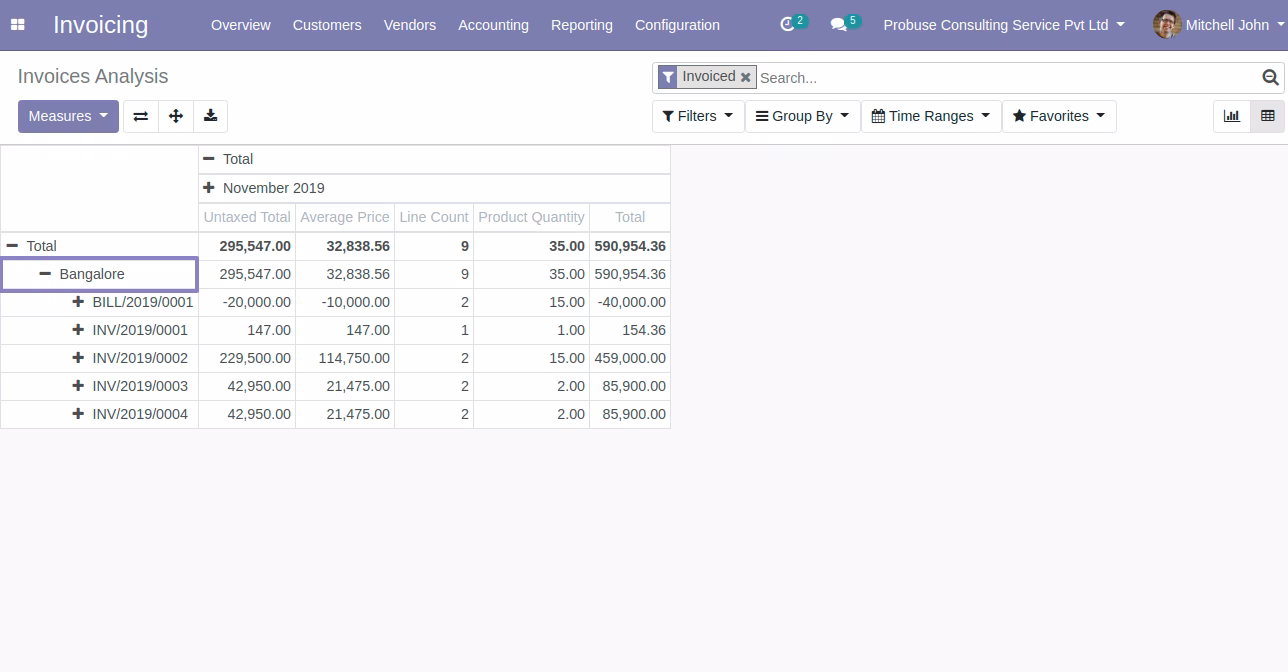Open the company switcher Probuse Consulting
1288x672 pixels.
point(1004,25)
